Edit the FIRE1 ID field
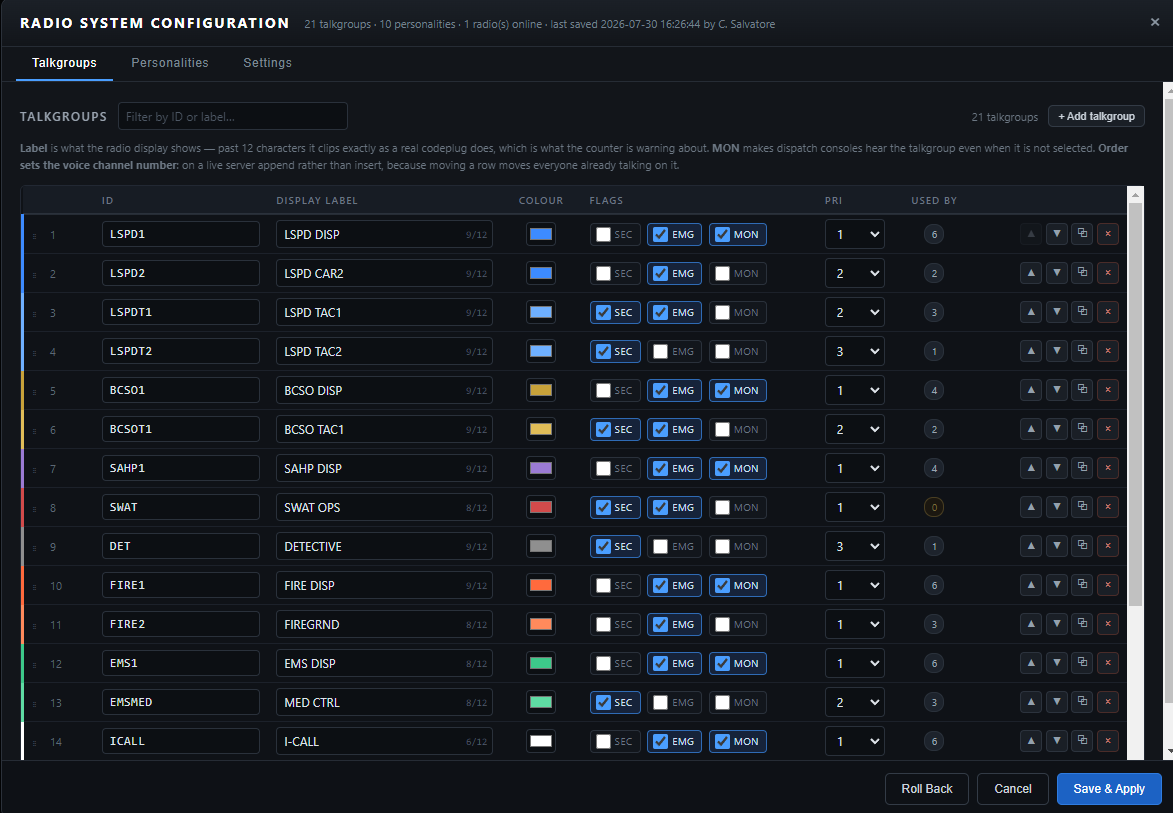 180,585
